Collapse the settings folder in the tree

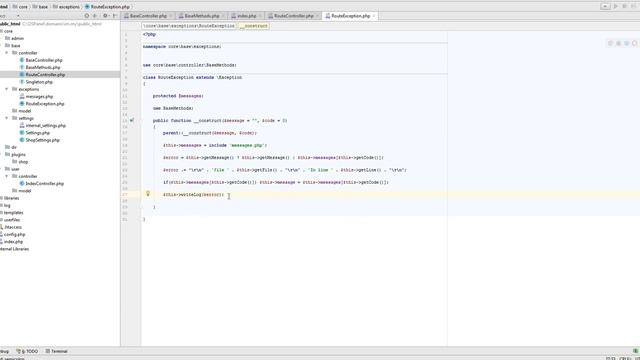click(x=7, y=118)
